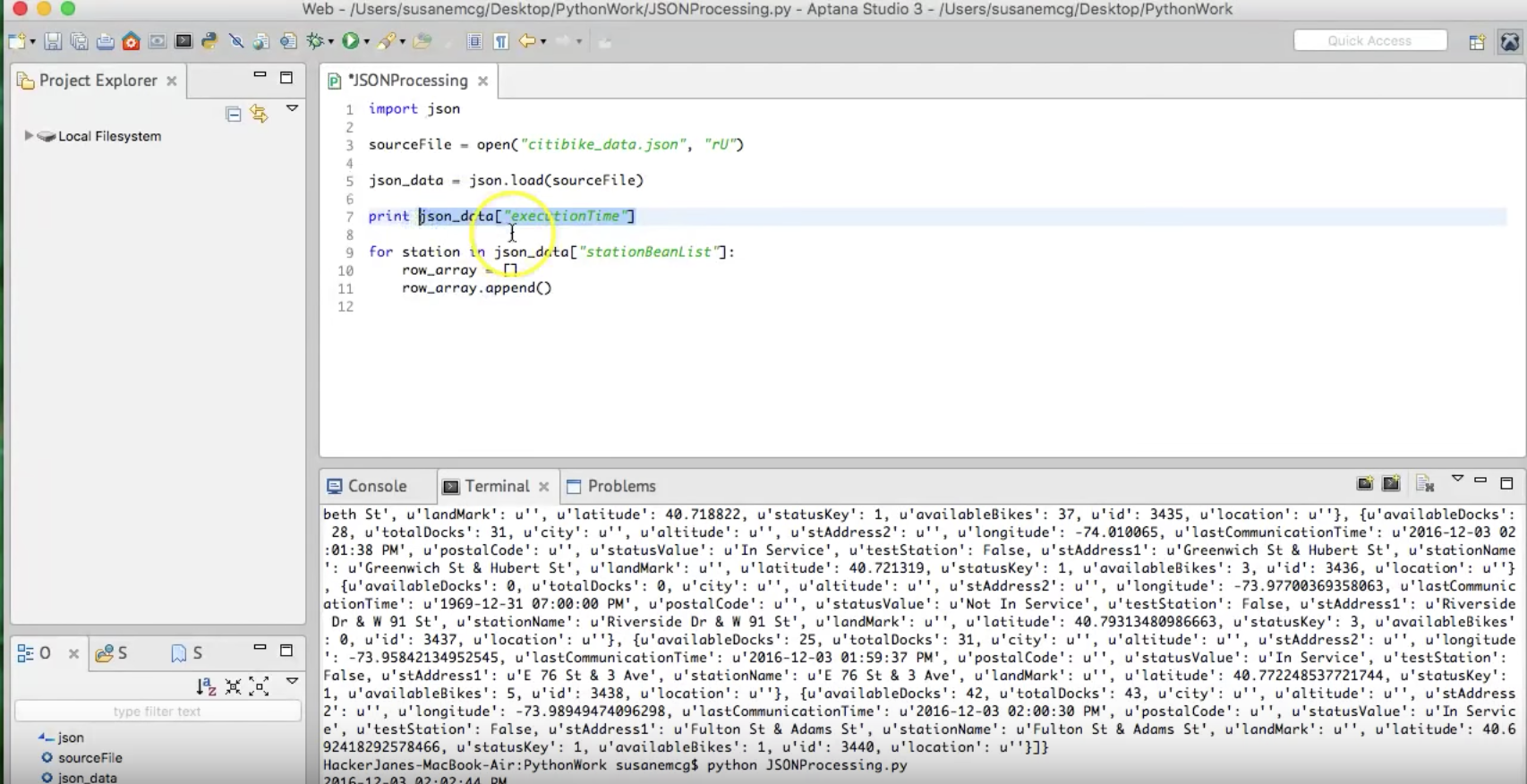This screenshot has width=1527, height=784.
Task: Select json import in Outline
Action: [62, 737]
